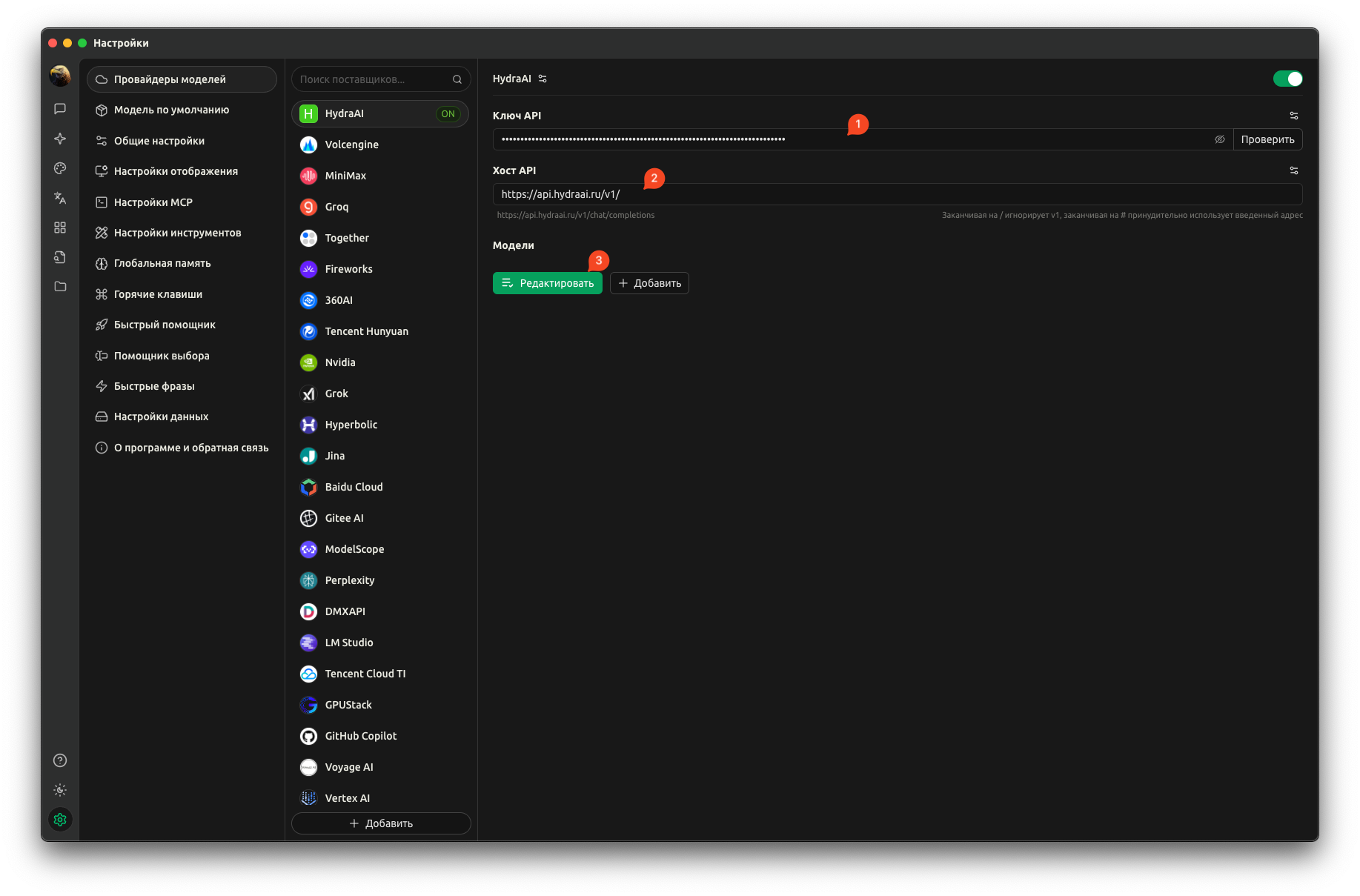Select Gitee AI provider
Image resolution: width=1360 pixels, height=896 pixels.
point(380,518)
